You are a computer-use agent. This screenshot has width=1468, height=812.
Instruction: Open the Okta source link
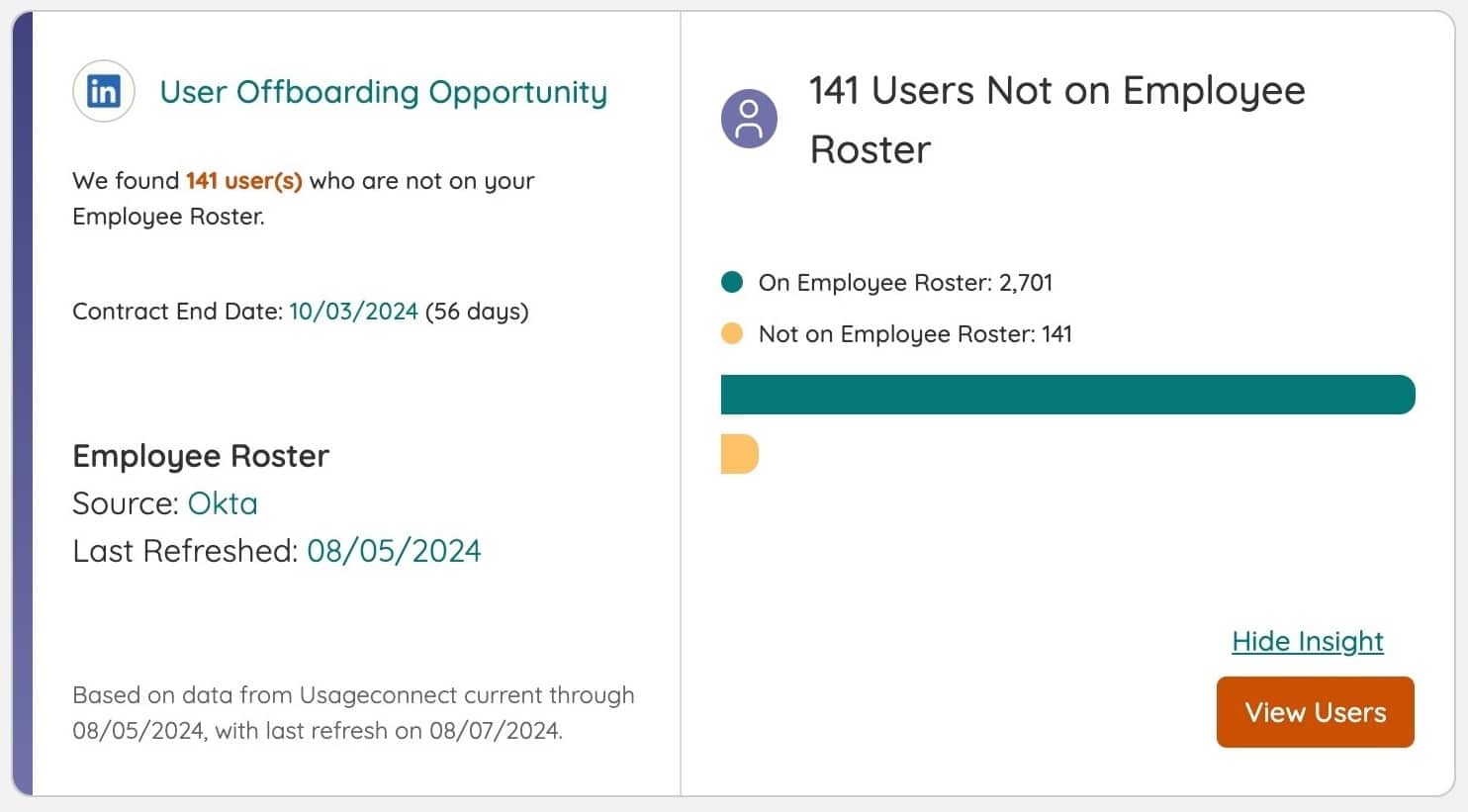pos(223,503)
